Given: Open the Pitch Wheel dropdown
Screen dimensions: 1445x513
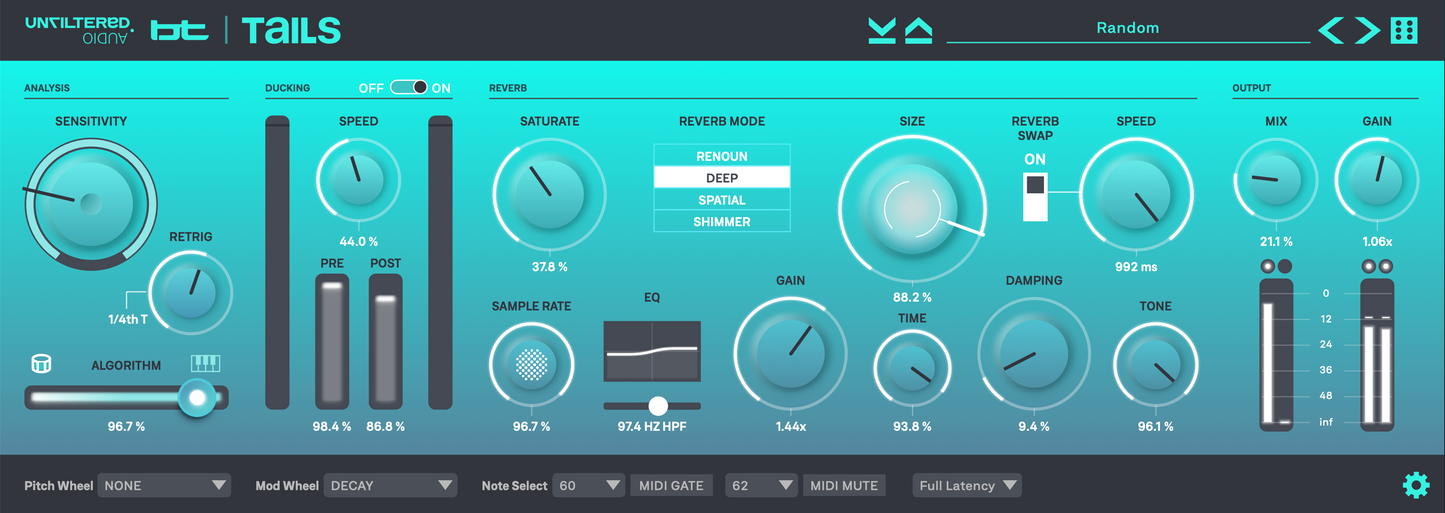Looking at the screenshot, I should click(164, 486).
